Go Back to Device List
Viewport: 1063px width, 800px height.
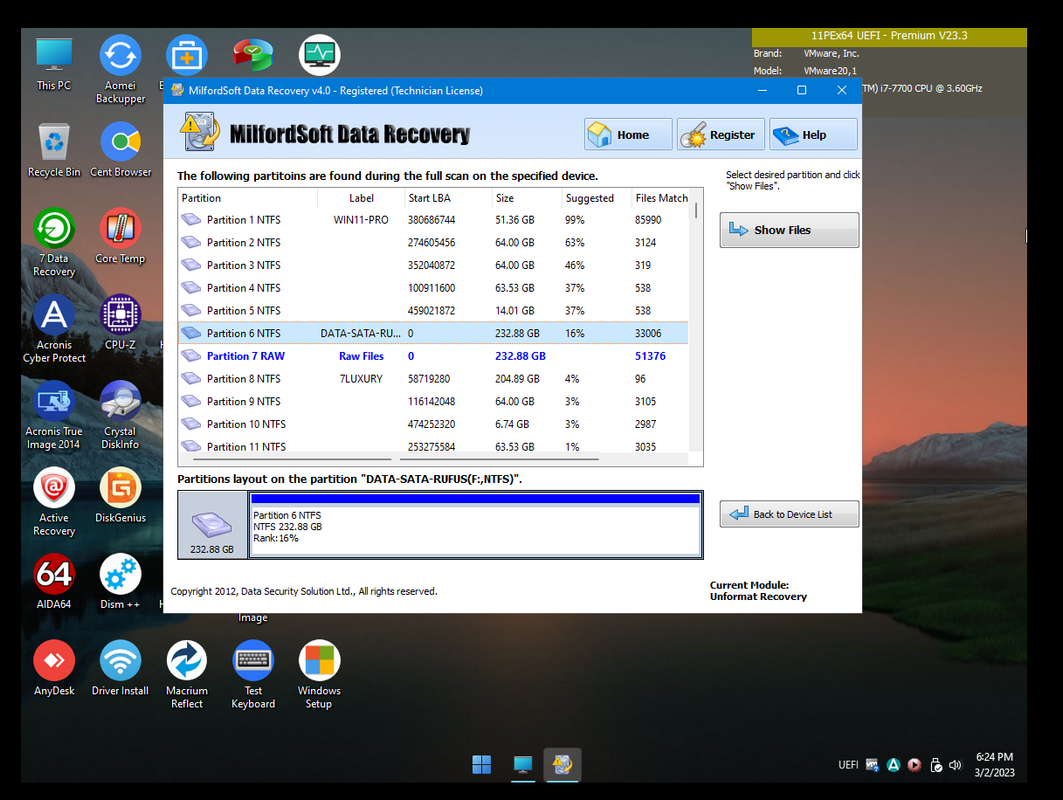click(x=789, y=514)
